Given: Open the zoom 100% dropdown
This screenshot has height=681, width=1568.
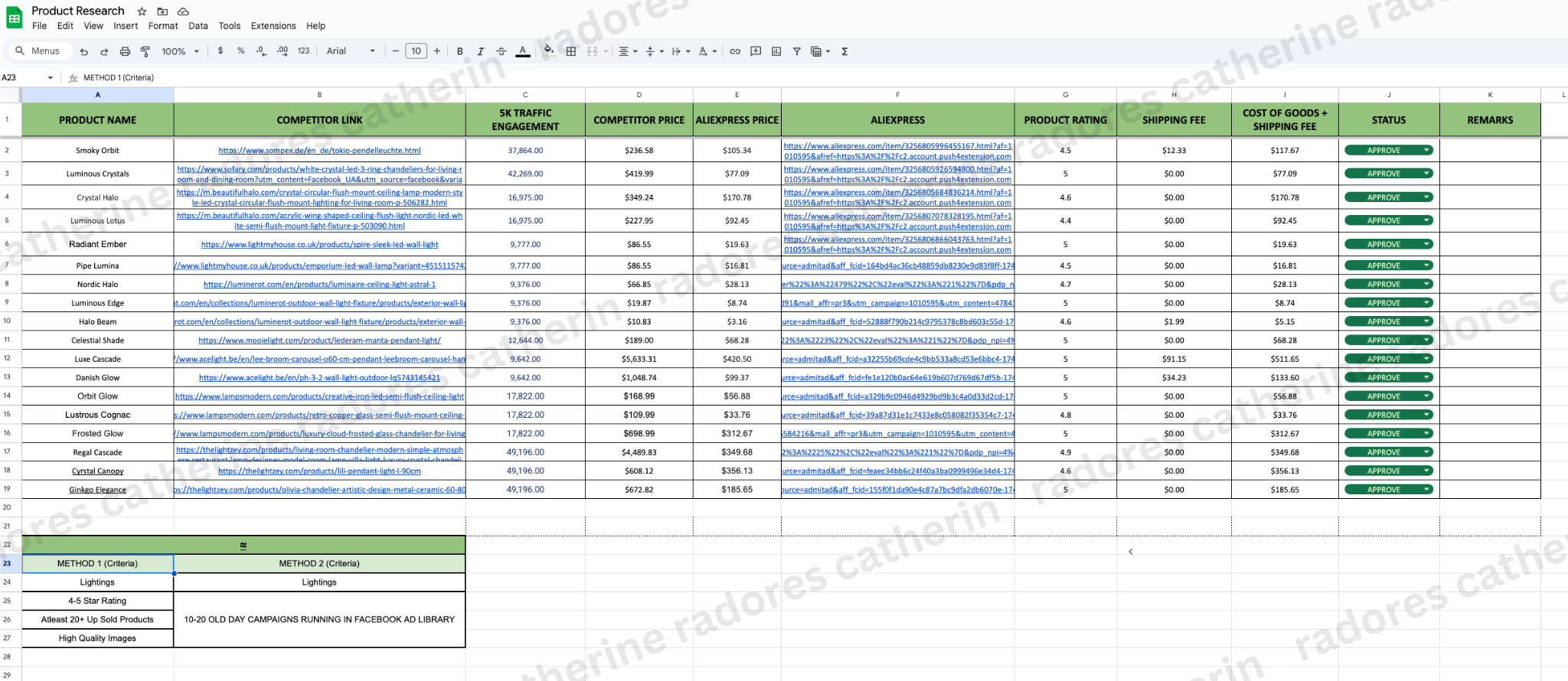Looking at the screenshot, I should coord(180,51).
